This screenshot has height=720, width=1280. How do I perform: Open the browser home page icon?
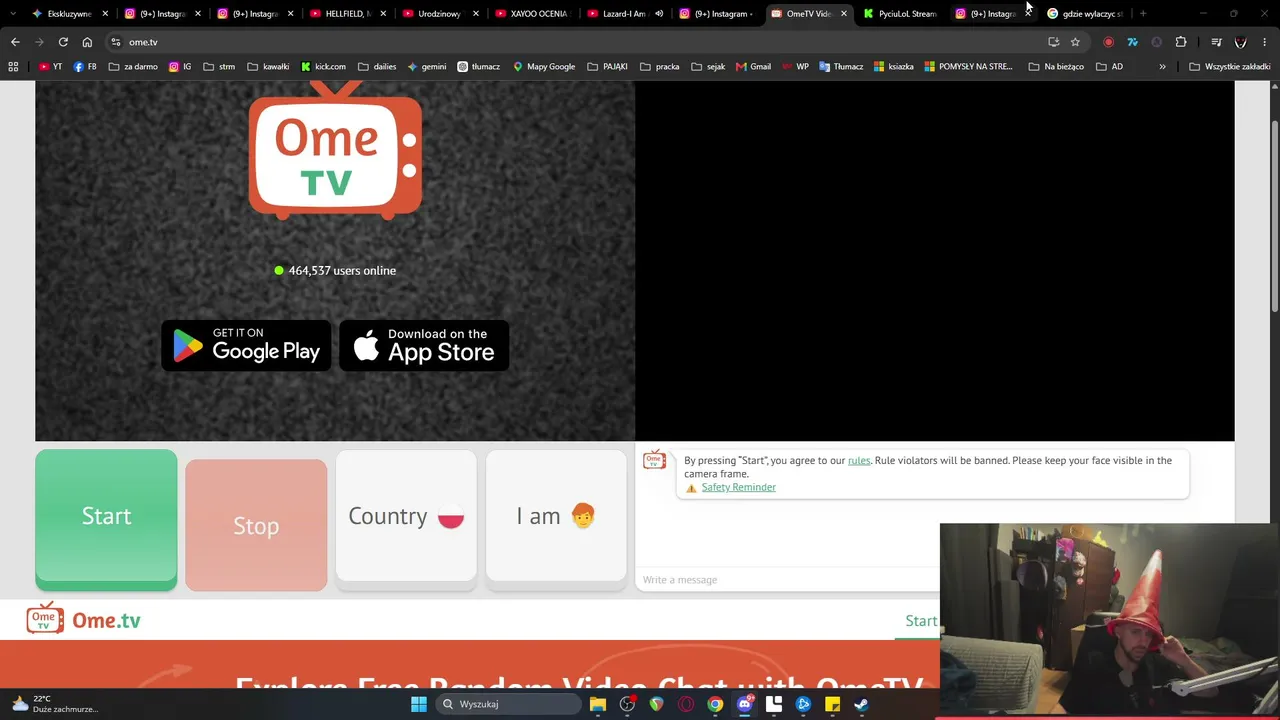click(x=87, y=42)
